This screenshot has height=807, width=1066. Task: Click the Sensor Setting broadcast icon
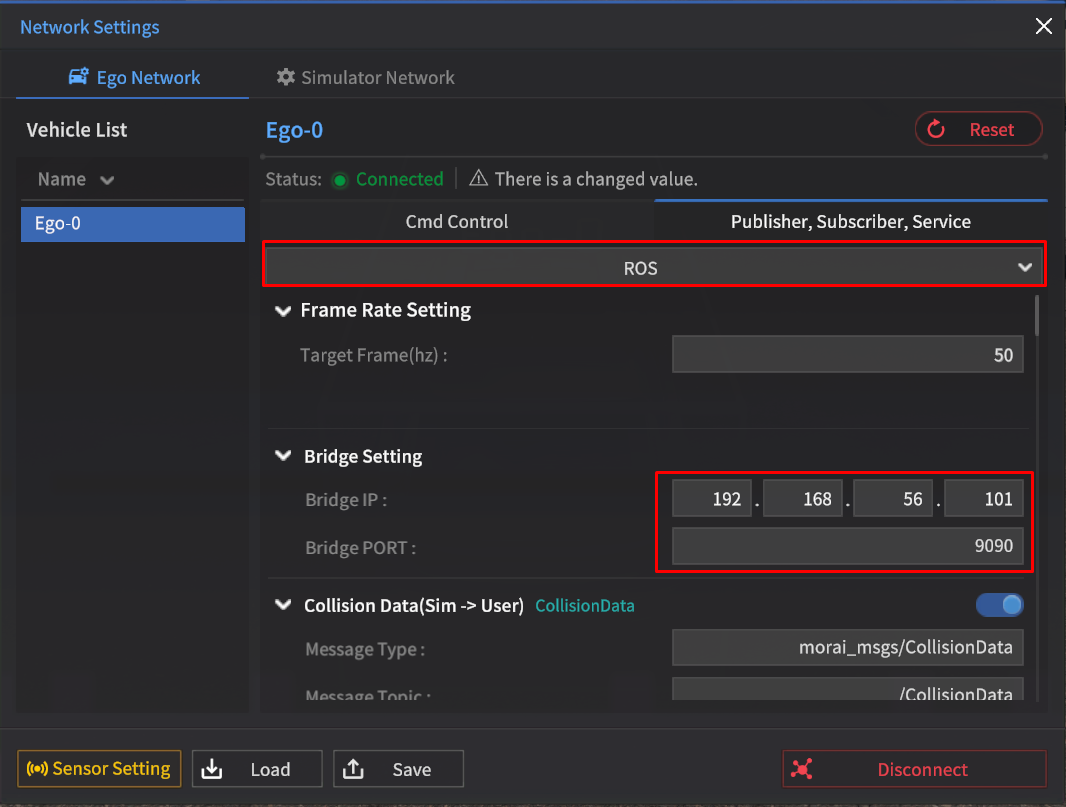[x=38, y=769]
